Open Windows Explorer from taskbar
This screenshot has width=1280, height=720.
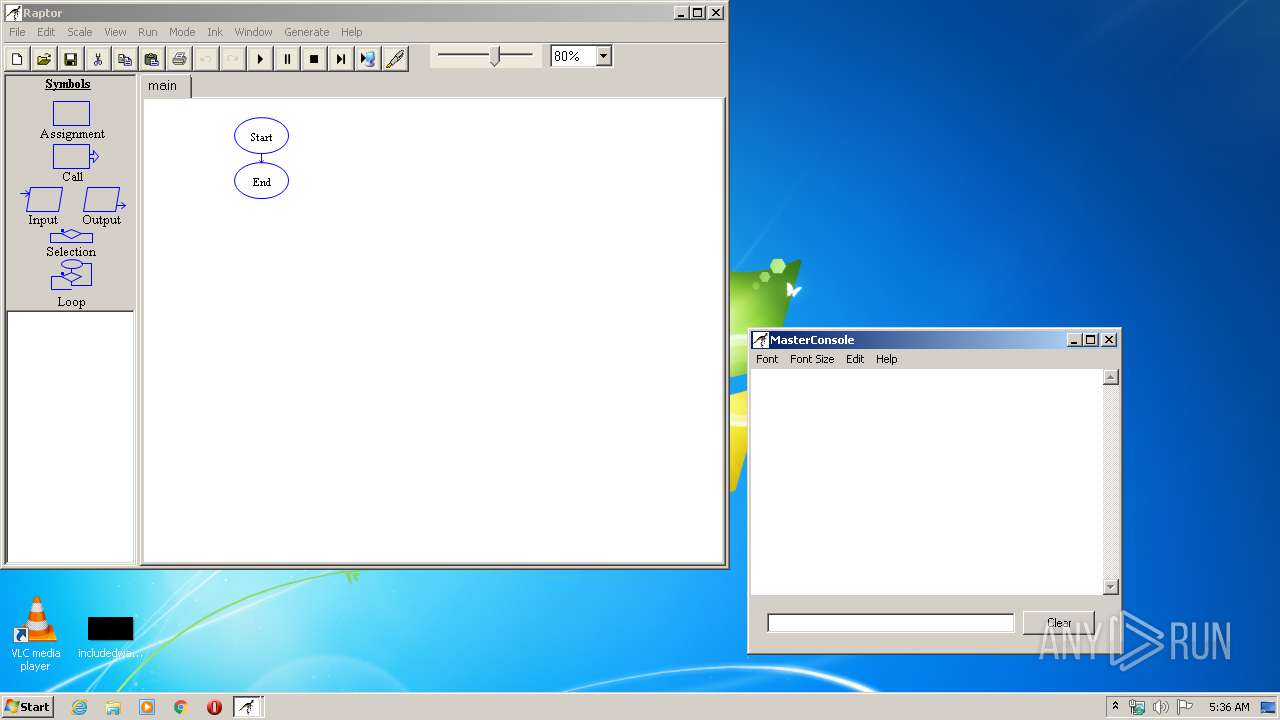pyautogui.click(x=113, y=707)
